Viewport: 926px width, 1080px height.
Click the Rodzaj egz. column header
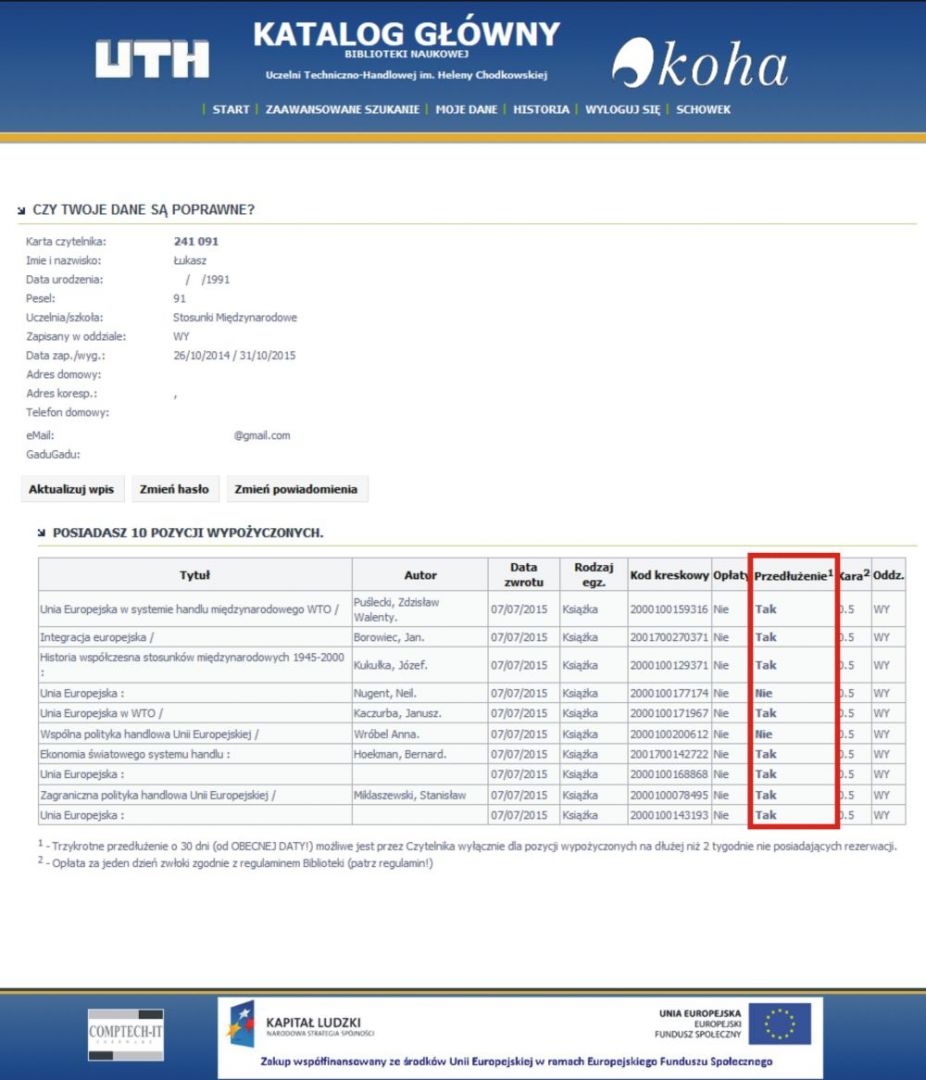tap(593, 575)
